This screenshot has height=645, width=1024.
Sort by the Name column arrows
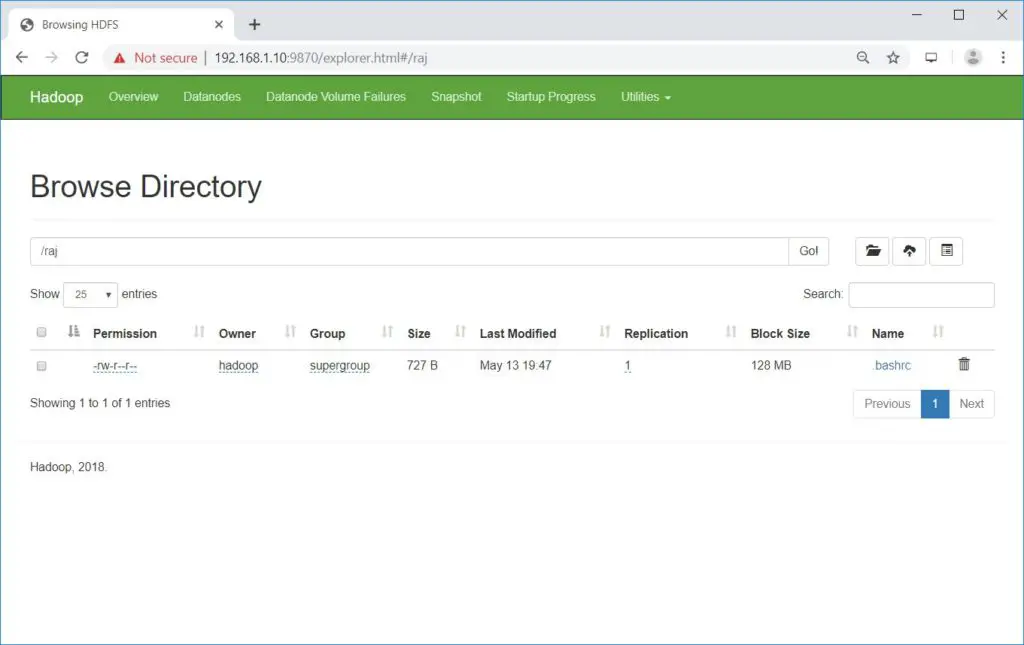click(938, 332)
